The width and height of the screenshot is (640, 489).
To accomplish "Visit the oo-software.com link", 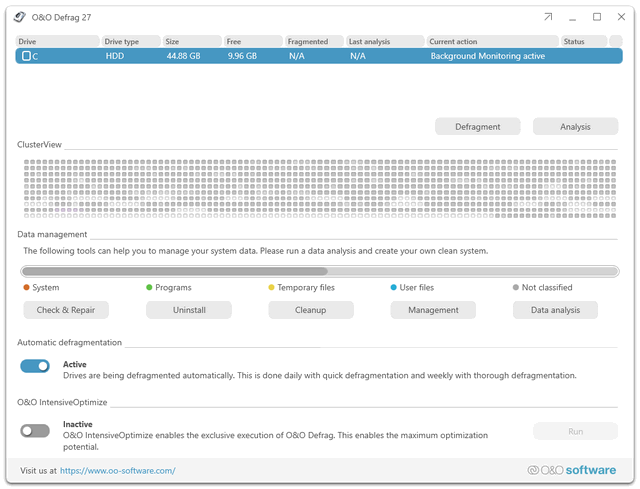I will [x=117, y=470].
